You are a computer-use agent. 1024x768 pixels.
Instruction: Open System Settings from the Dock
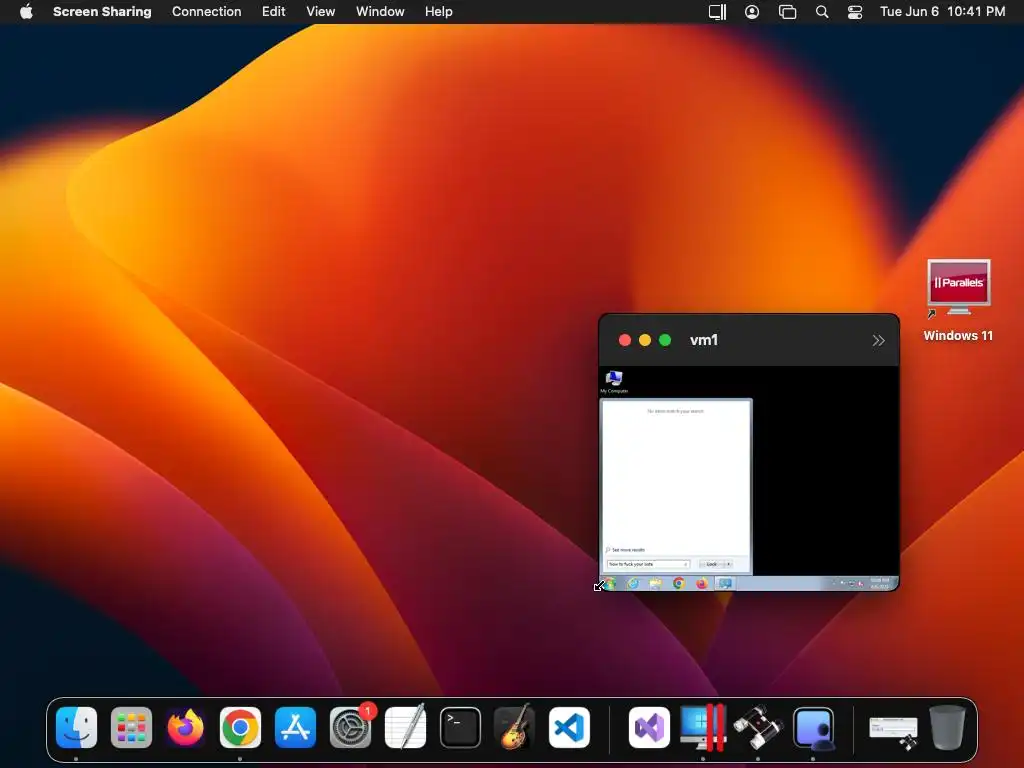(x=350, y=727)
